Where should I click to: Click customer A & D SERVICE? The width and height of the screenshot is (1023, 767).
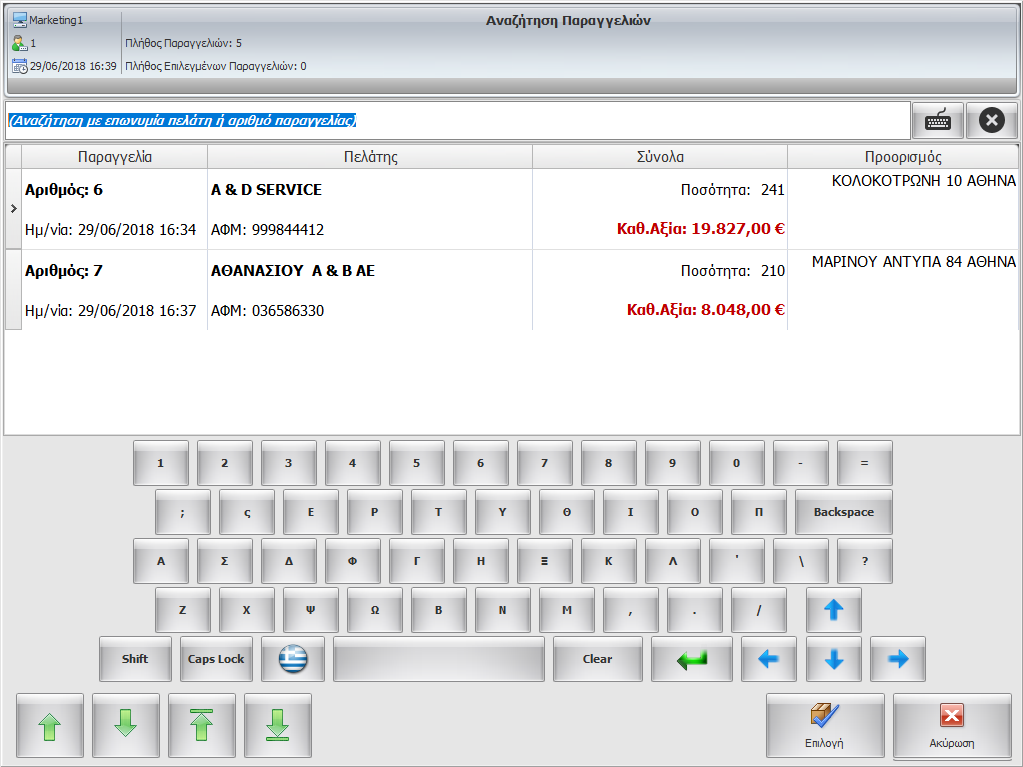pyautogui.click(x=266, y=190)
